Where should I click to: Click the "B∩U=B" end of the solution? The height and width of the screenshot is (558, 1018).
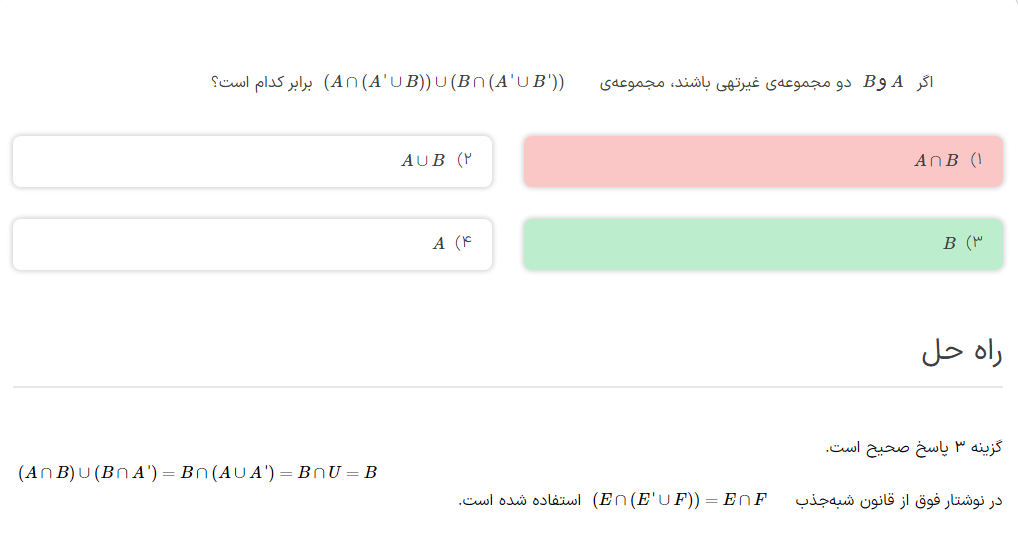337,473
